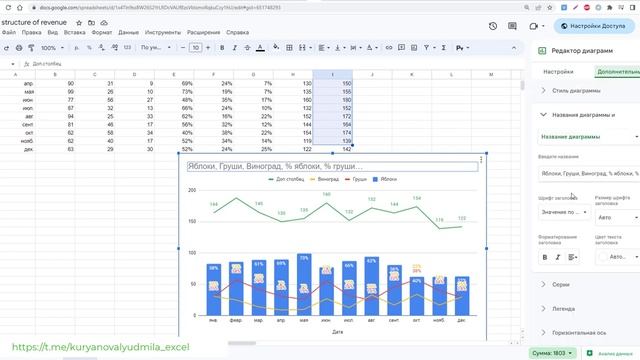Switch to the Дополнительные tab in chart editor
This screenshot has height=360, width=640.
click(x=618, y=71)
